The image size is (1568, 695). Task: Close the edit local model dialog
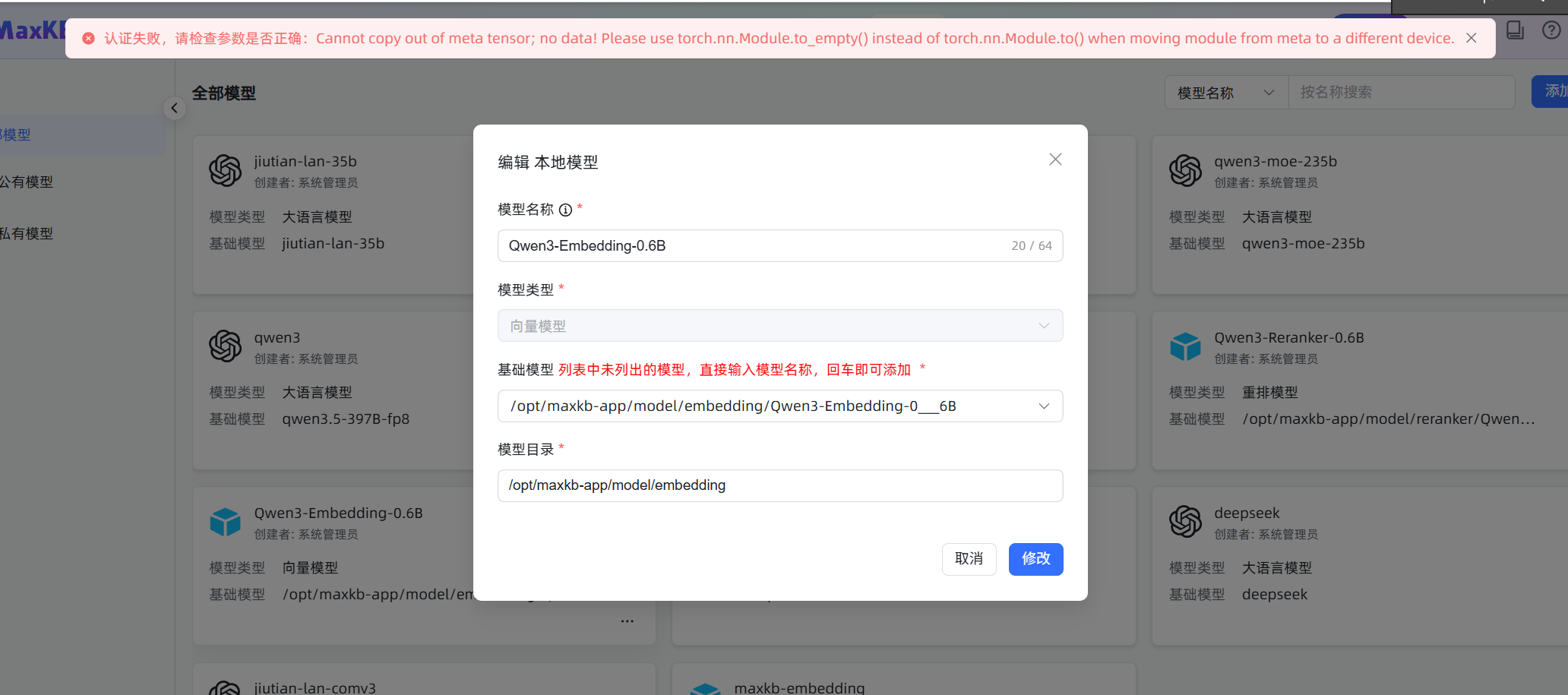(1054, 160)
